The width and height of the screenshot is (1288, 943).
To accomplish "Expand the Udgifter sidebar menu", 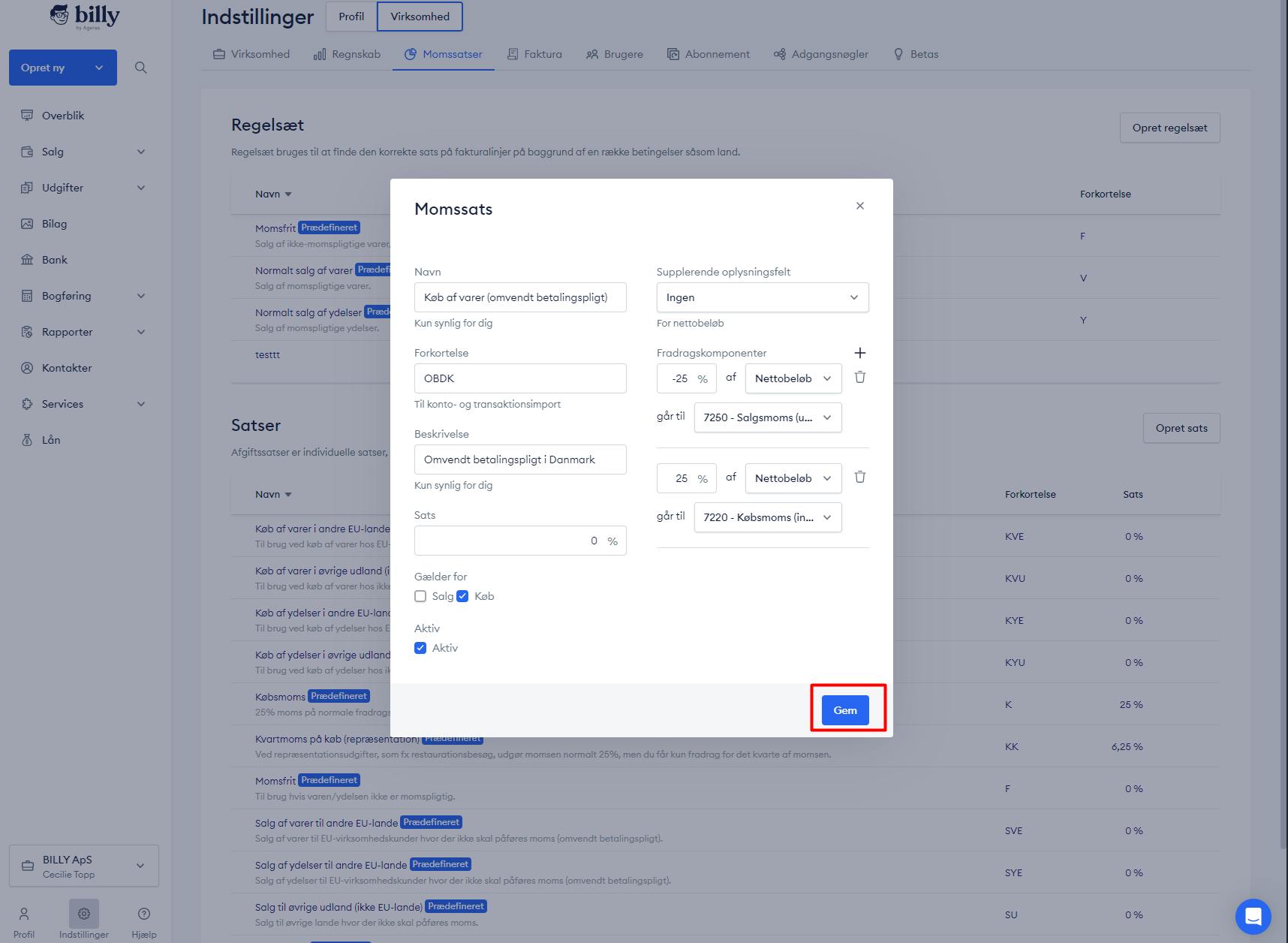I will point(141,188).
